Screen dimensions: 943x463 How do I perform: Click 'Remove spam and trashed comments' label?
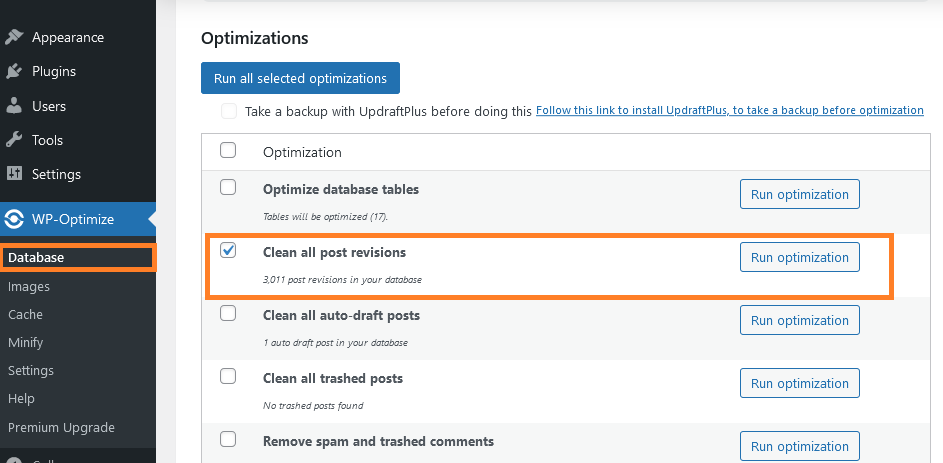click(x=378, y=441)
